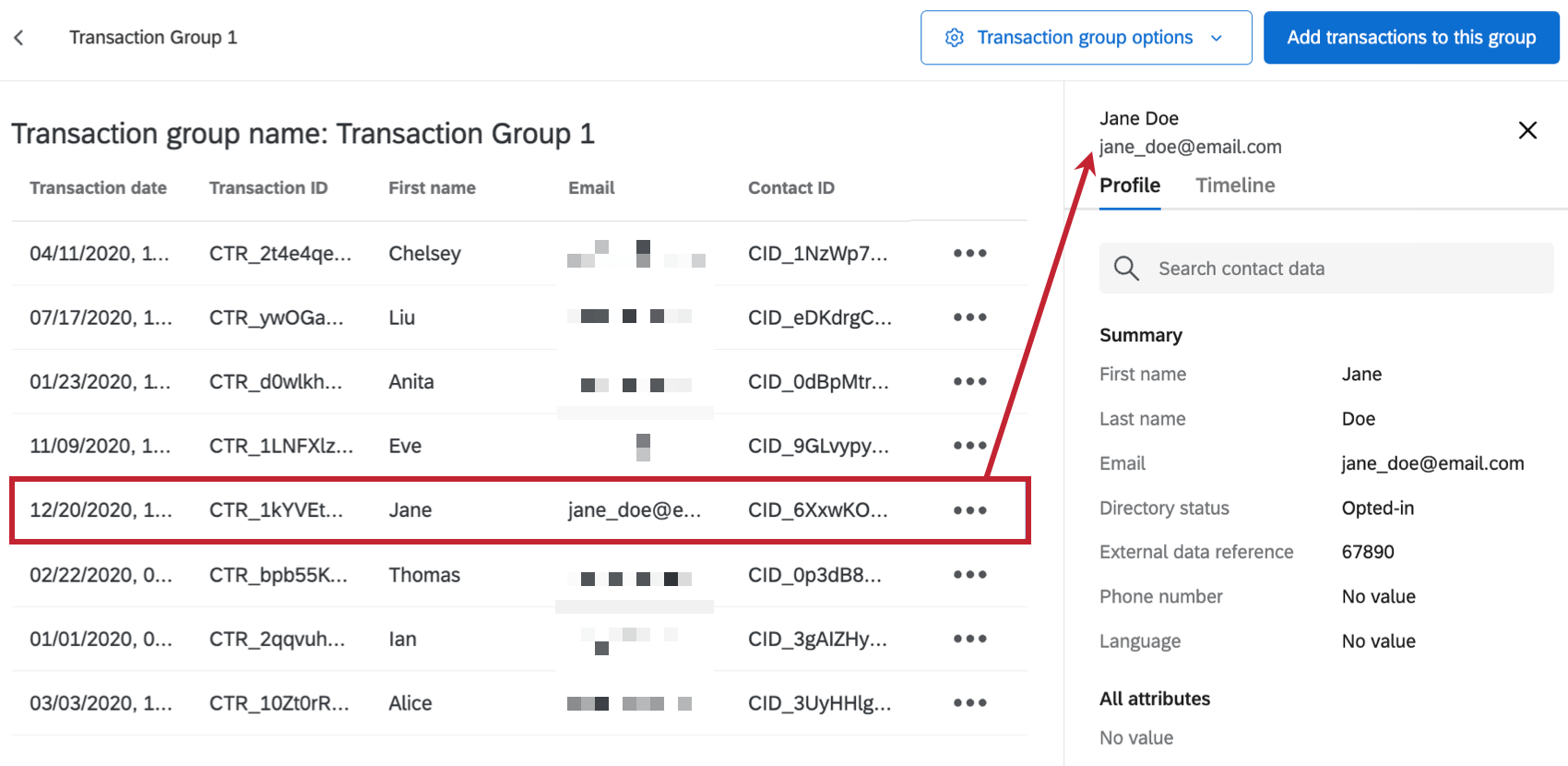The width and height of the screenshot is (1568, 766).
Task: Open the three-dot menu for Jane's transaction
Action: pos(969,510)
